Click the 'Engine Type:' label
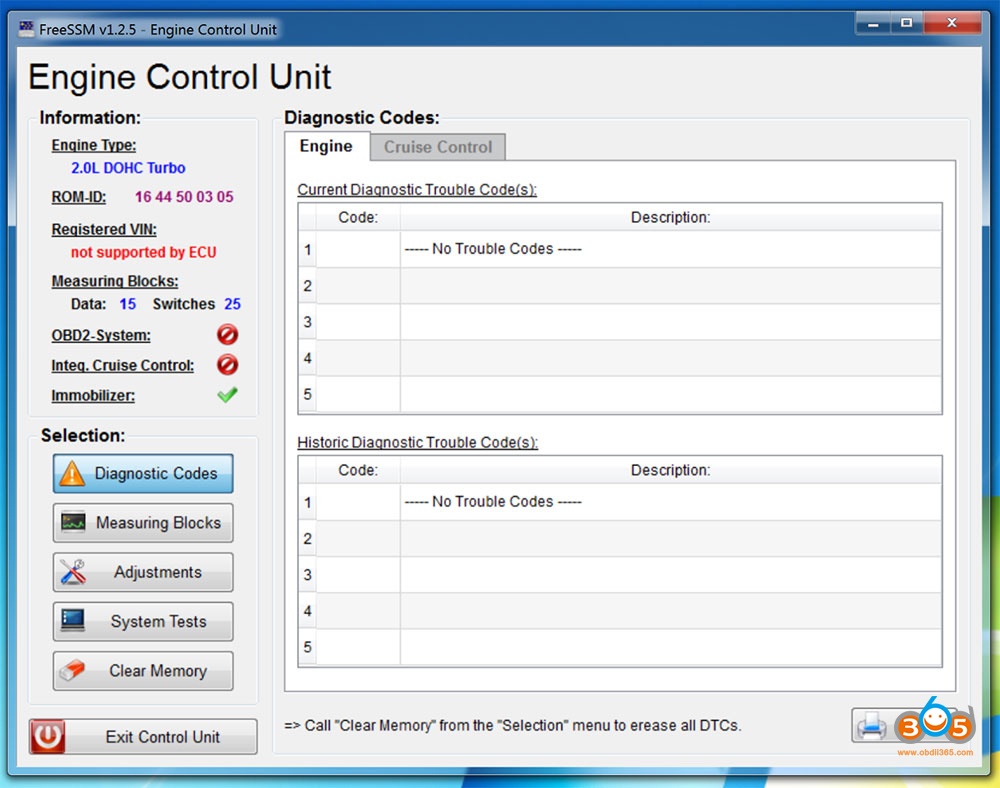The image size is (1000, 788). (94, 145)
